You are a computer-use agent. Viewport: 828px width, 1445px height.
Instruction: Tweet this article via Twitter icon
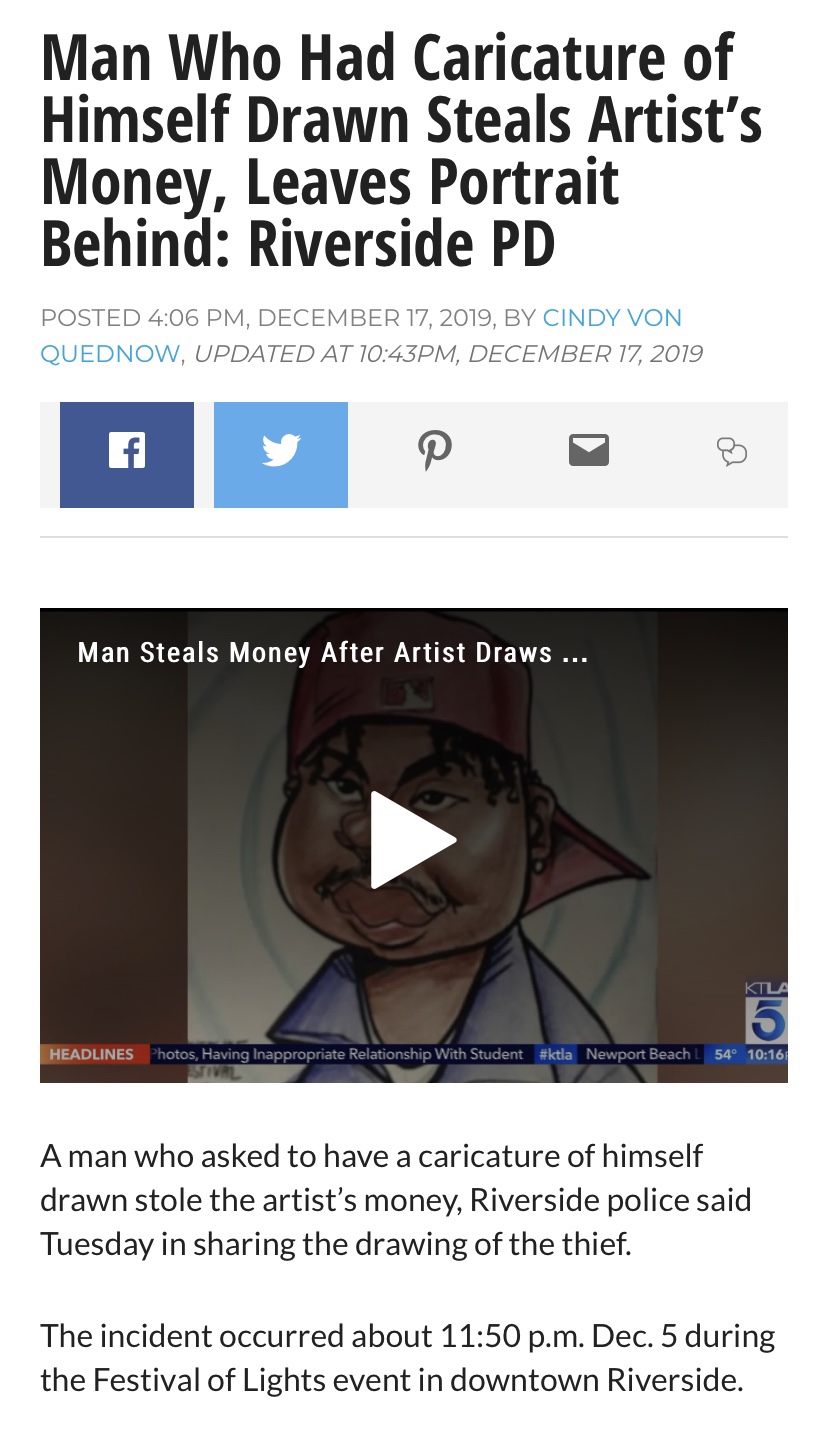(281, 455)
